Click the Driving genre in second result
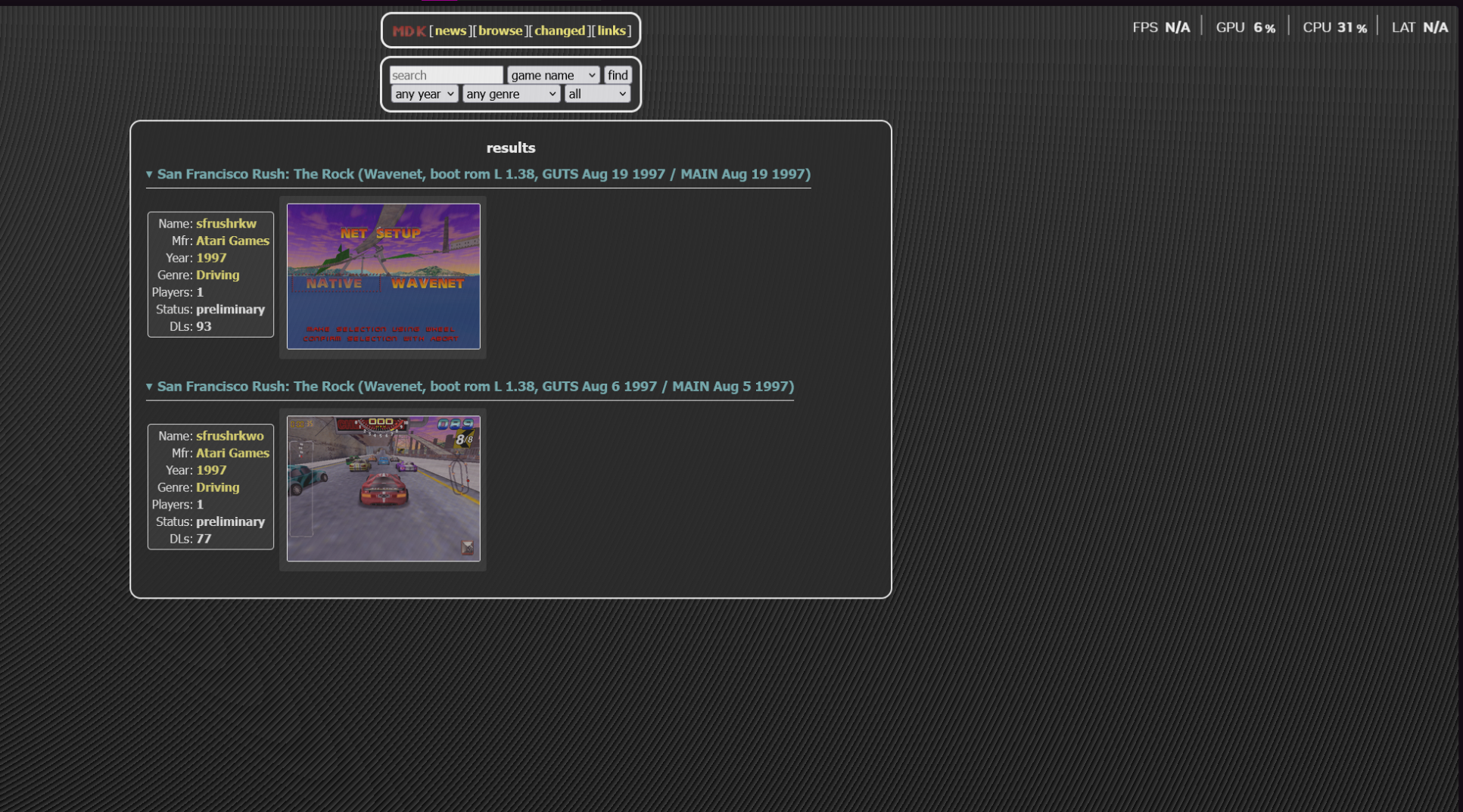The image size is (1463, 812). coord(217,487)
